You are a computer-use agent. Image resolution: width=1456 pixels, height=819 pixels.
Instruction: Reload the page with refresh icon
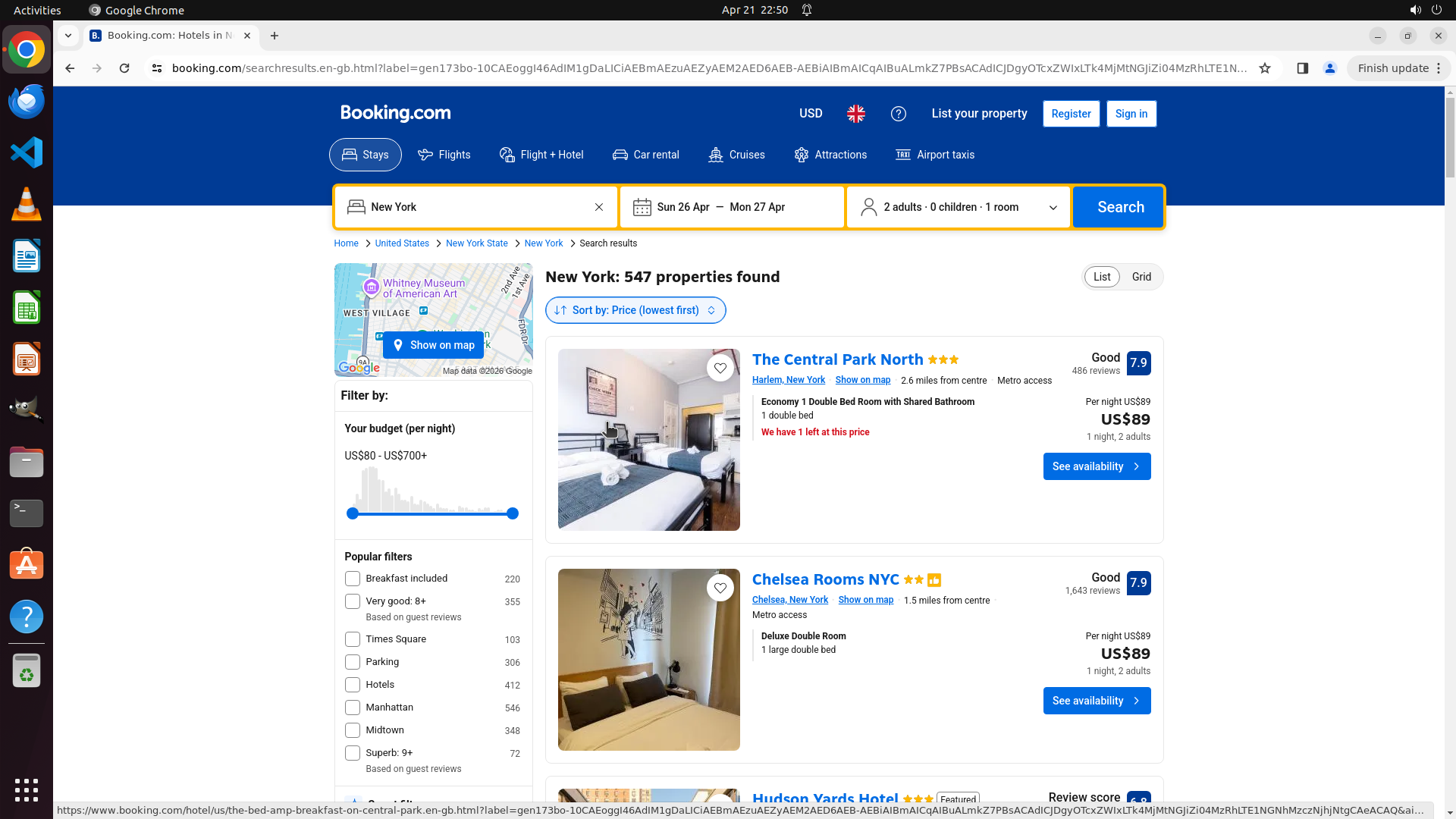[x=124, y=68]
